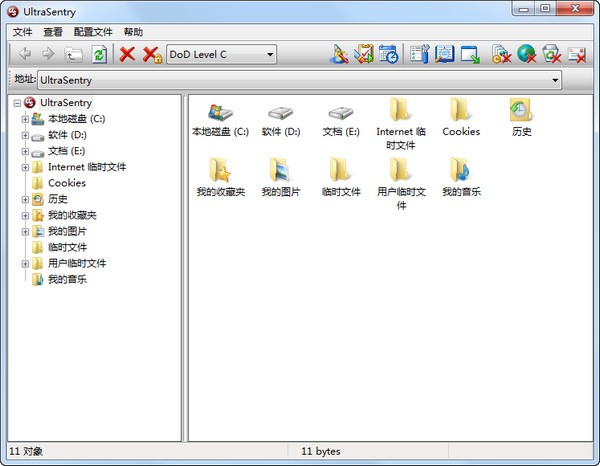Open the 文件 menu
600x466 pixels.
coord(22,32)
